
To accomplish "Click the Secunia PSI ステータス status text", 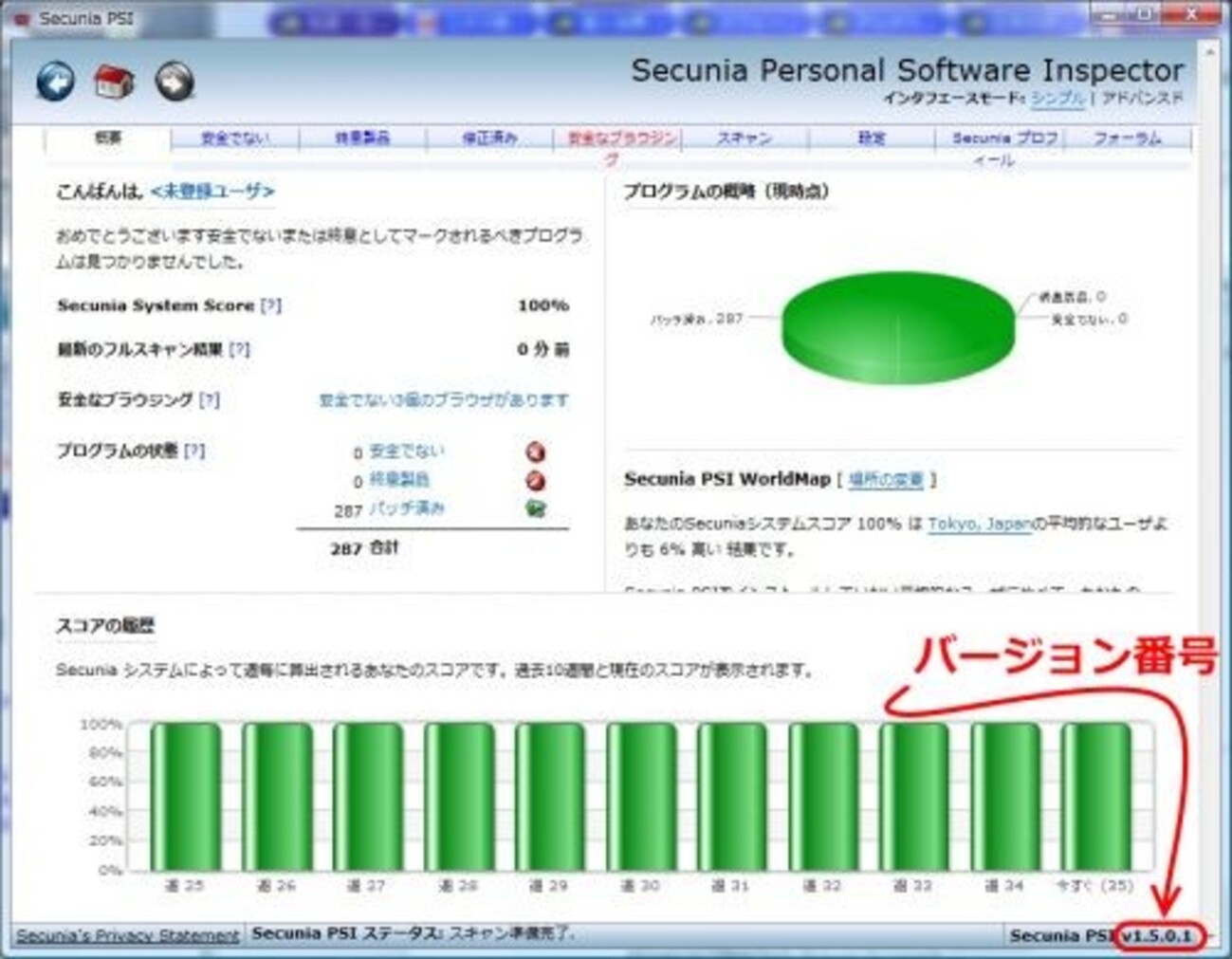I will [x=414, y=933].
